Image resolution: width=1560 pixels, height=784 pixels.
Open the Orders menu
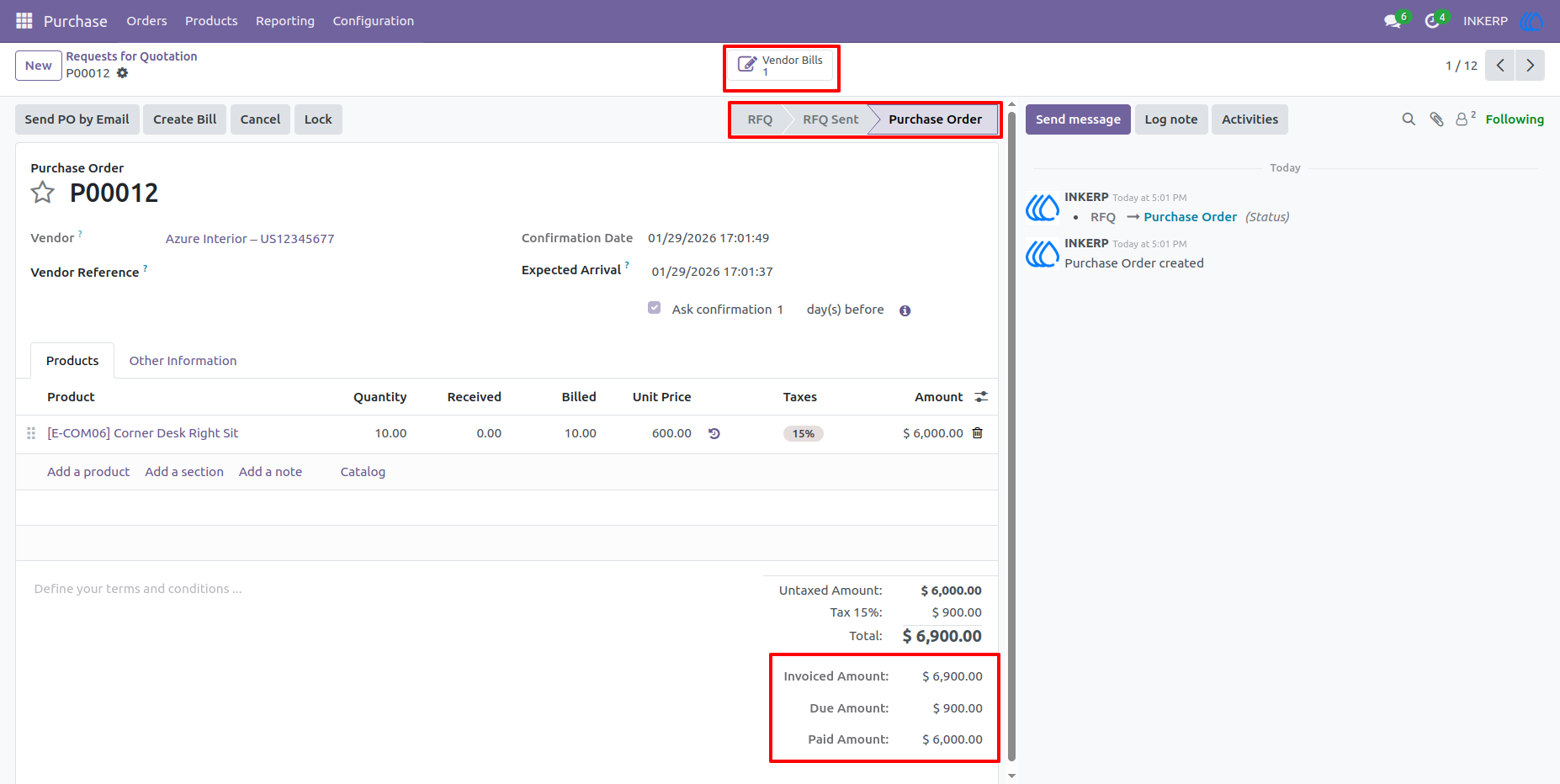[146, 21]
